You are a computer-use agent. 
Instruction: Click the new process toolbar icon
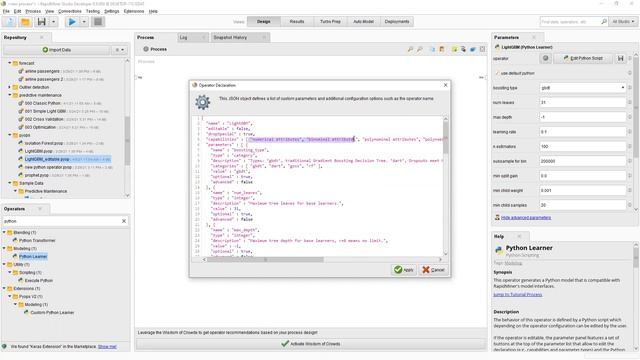tap(9, 22)
